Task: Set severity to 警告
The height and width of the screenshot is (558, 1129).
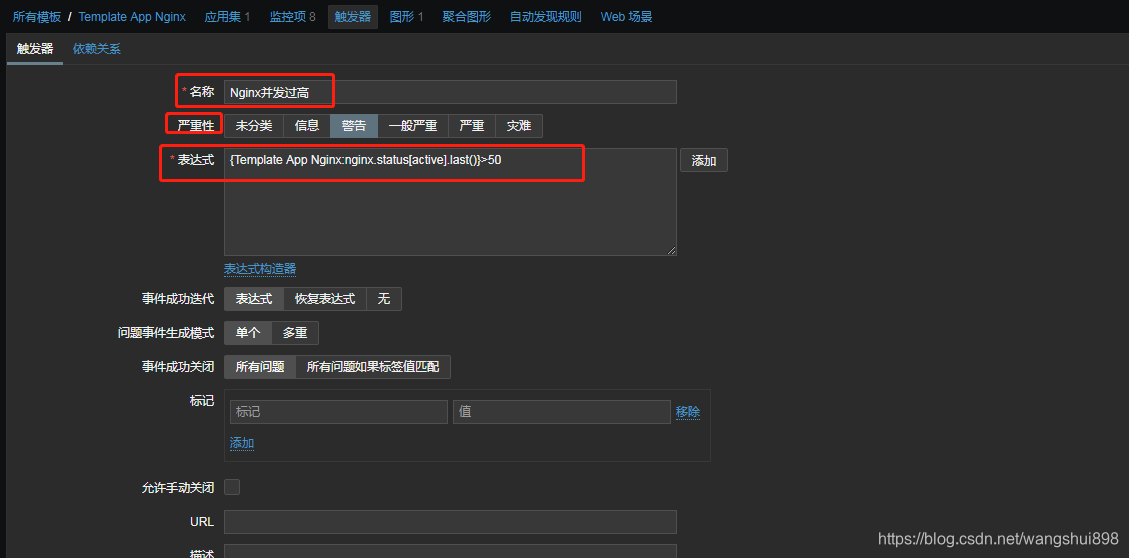Action: (354, 126)
